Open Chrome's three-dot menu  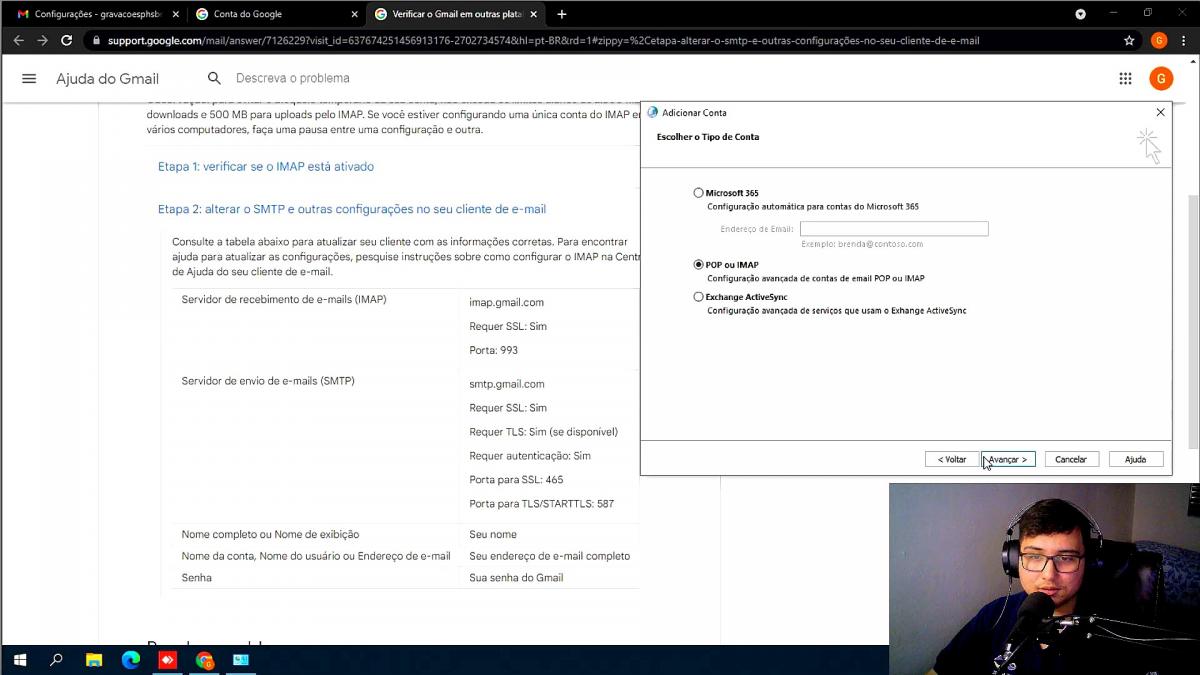[x=1183, y=41]
